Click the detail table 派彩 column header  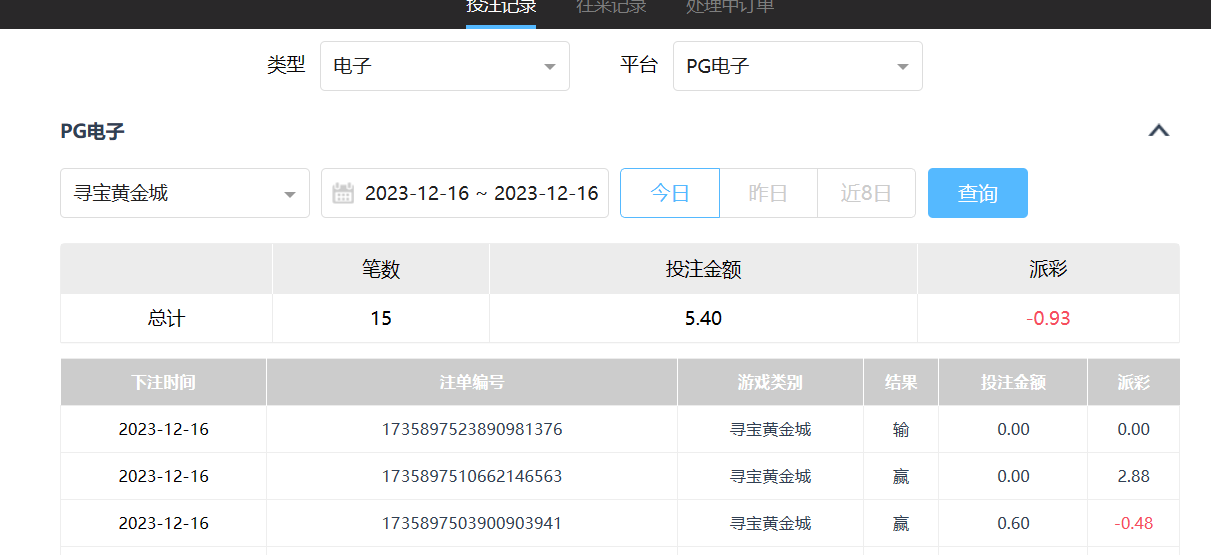pyautogui.click(x=1134, y=382)
